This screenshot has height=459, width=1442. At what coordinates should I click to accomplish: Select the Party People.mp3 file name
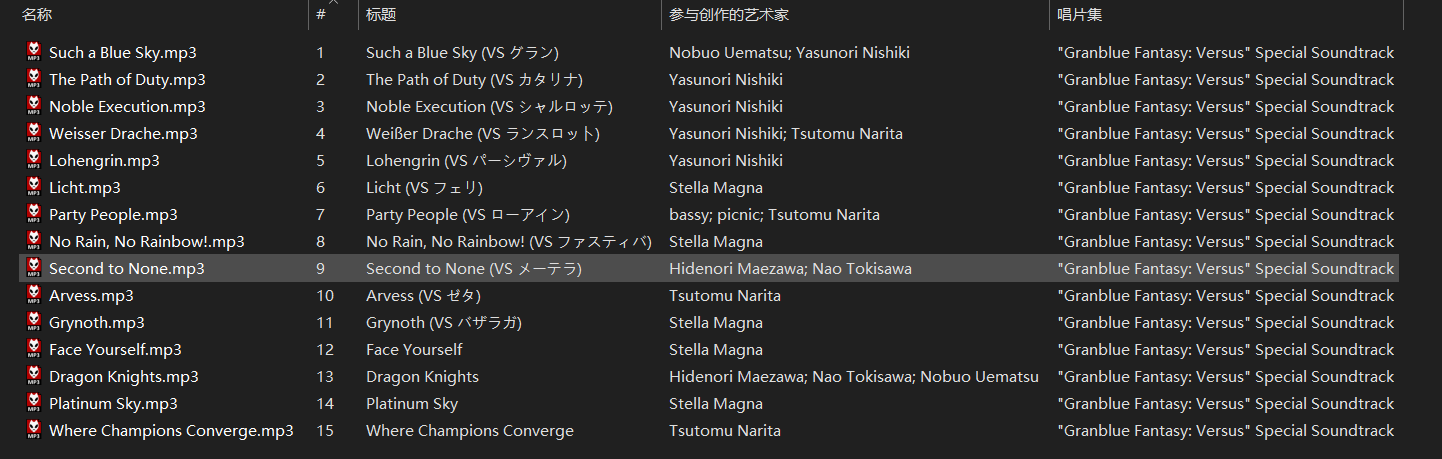(x=113, y=214)
